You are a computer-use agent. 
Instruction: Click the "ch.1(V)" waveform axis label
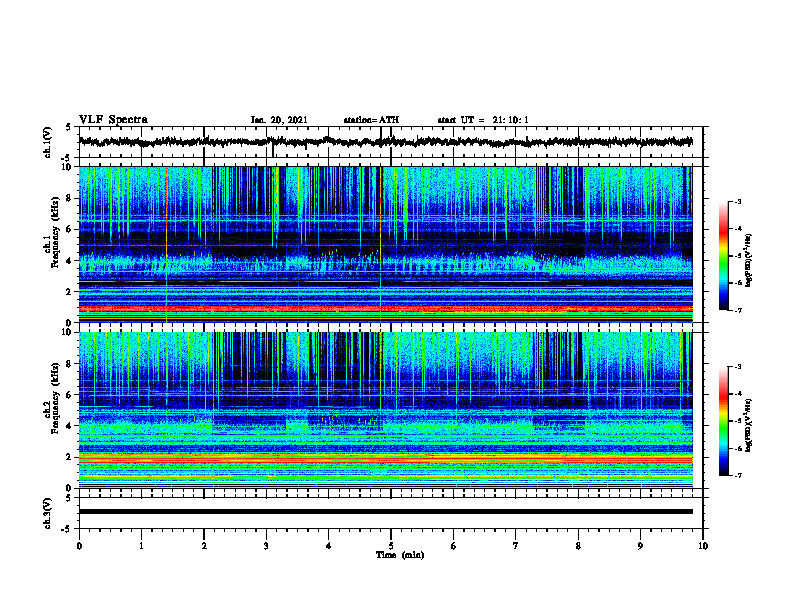click(48, 142)
